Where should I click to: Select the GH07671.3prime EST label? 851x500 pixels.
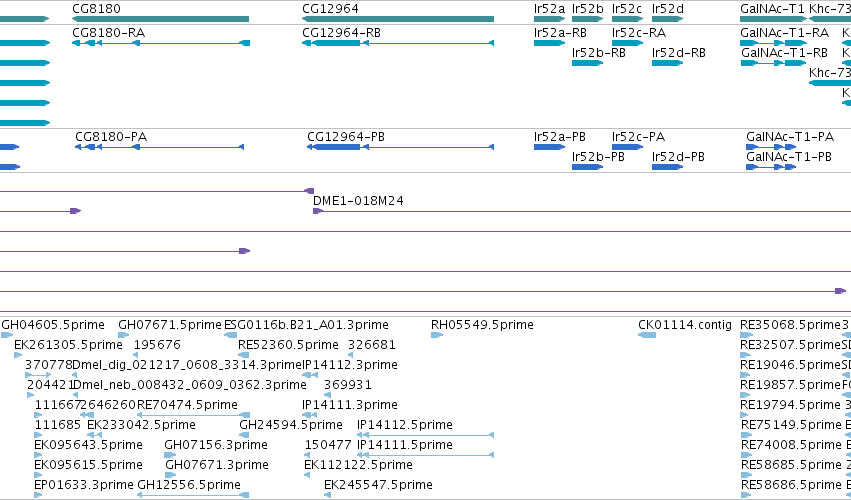click(217, 465)
